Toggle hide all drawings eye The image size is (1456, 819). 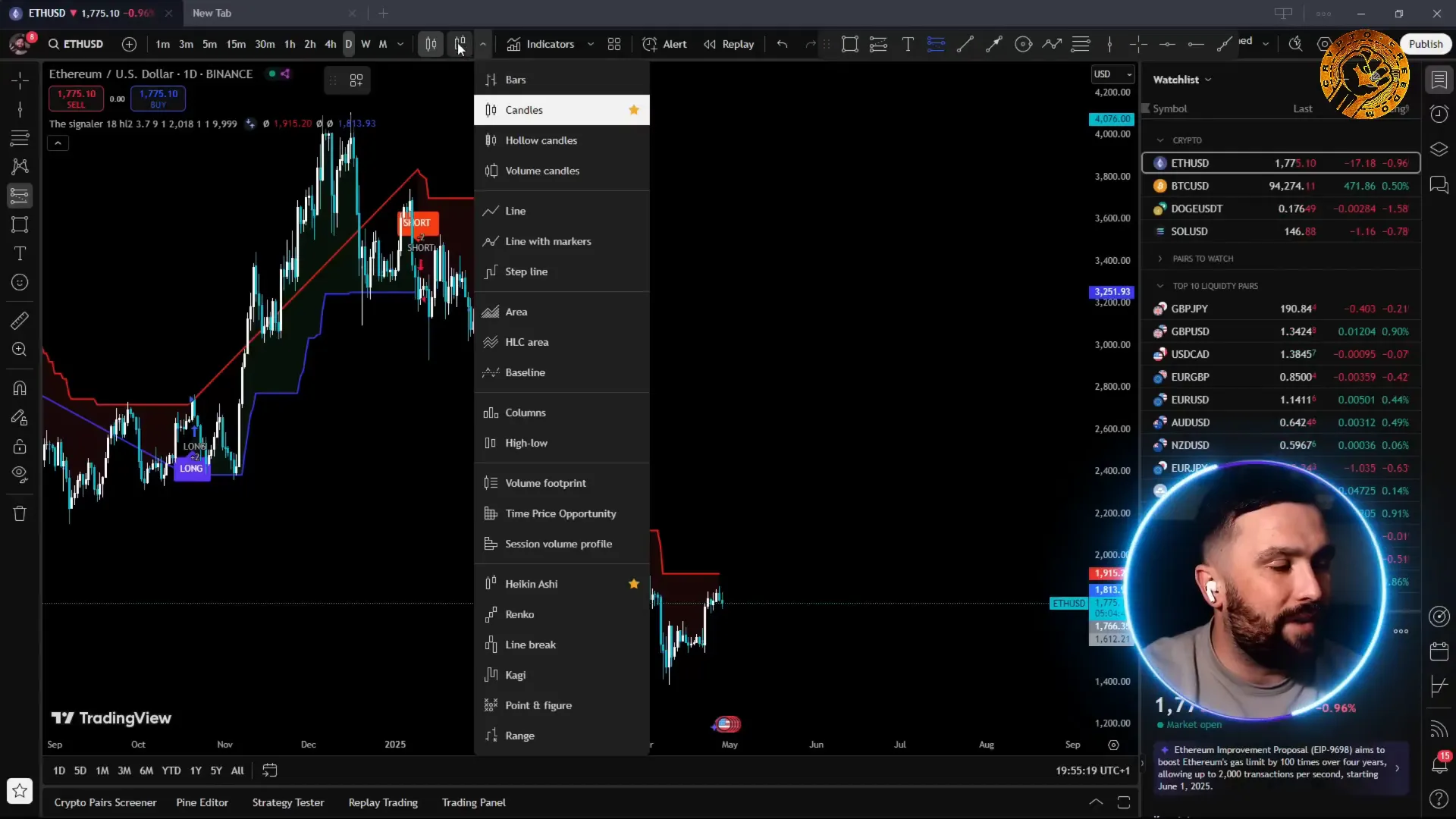[20, 475]
